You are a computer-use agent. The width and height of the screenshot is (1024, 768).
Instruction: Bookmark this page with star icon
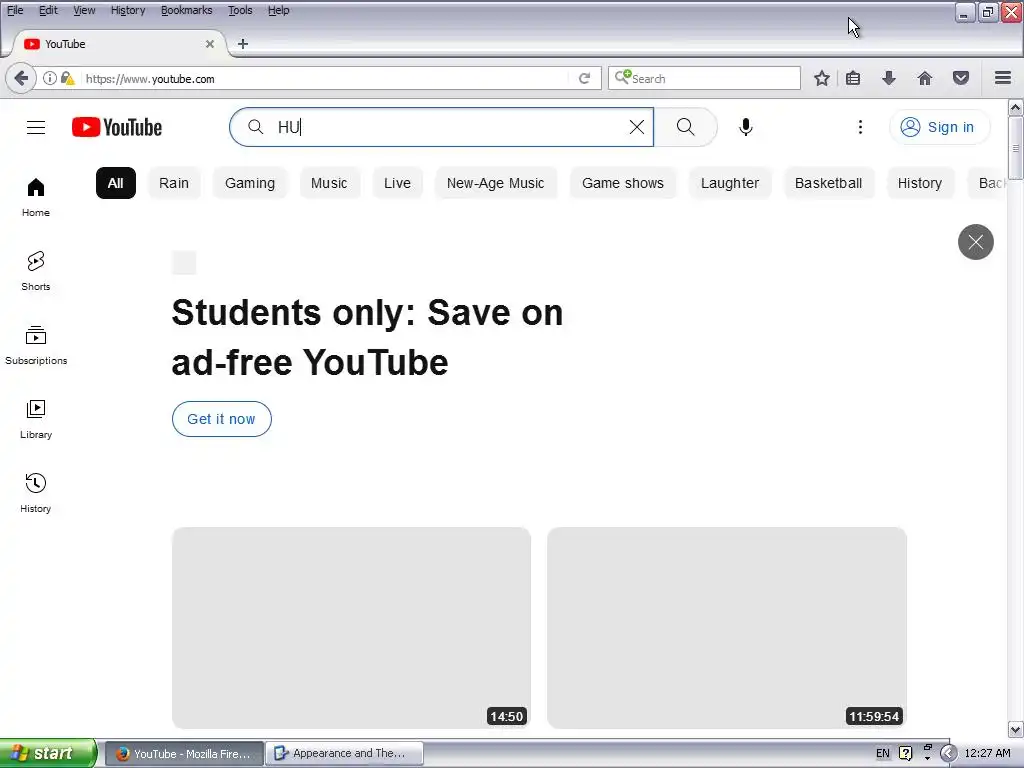822,78
